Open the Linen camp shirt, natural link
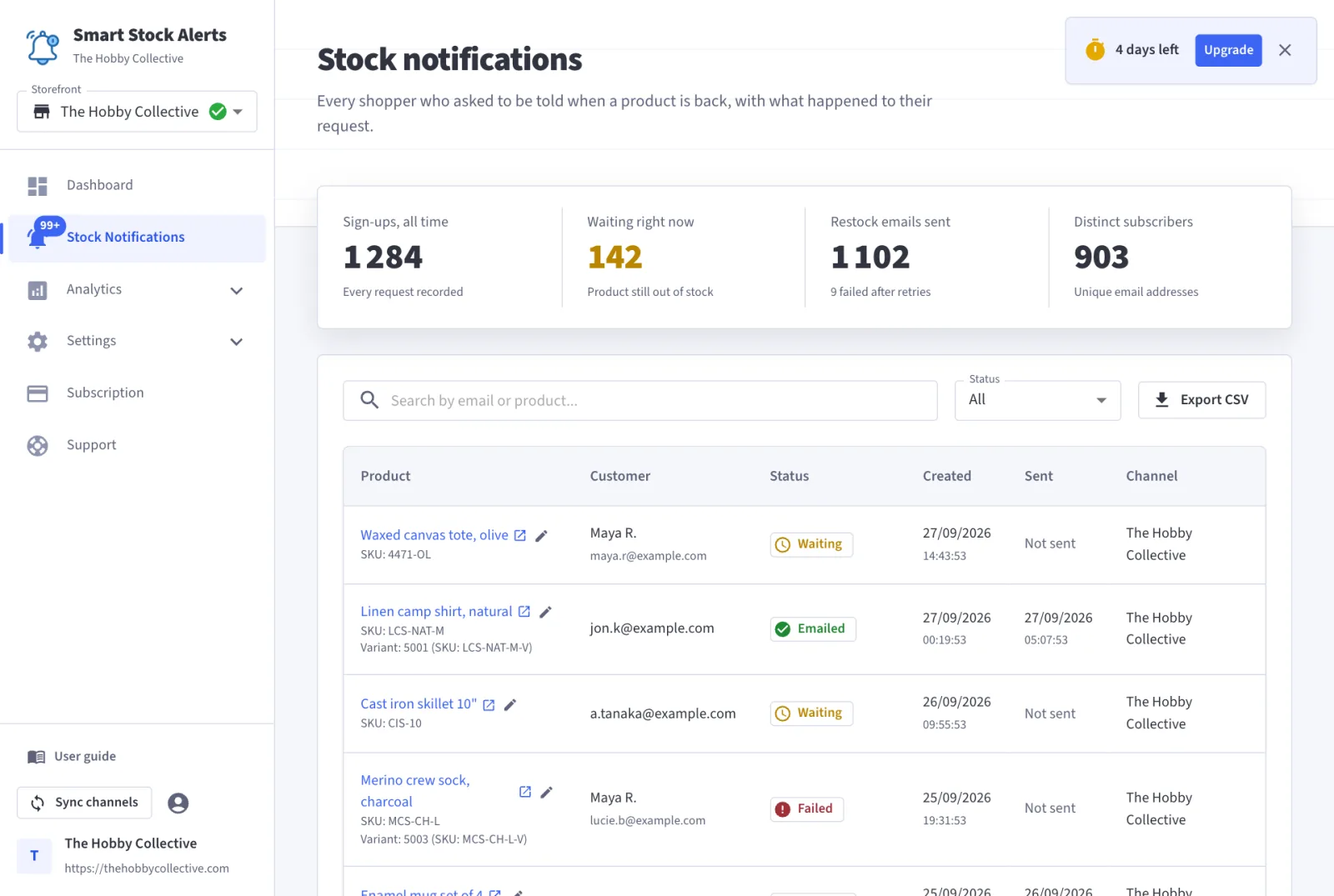This screenshot has height=896, width=1334. pos(436,611)
